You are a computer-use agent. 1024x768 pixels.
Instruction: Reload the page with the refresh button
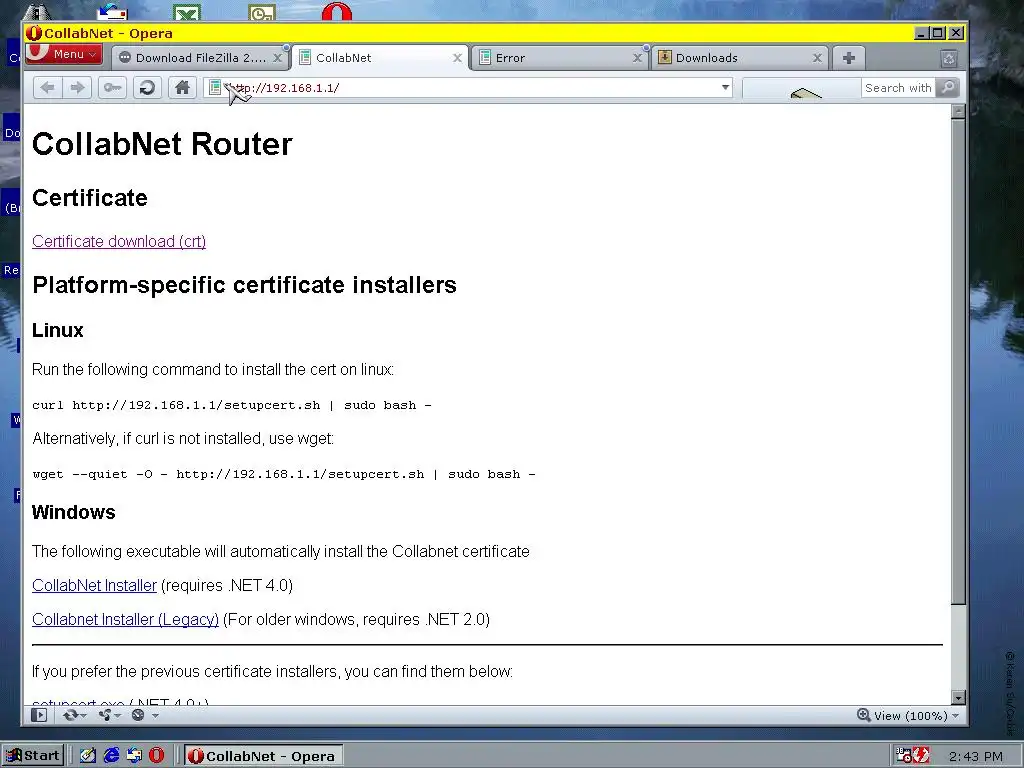coord(148,88)
